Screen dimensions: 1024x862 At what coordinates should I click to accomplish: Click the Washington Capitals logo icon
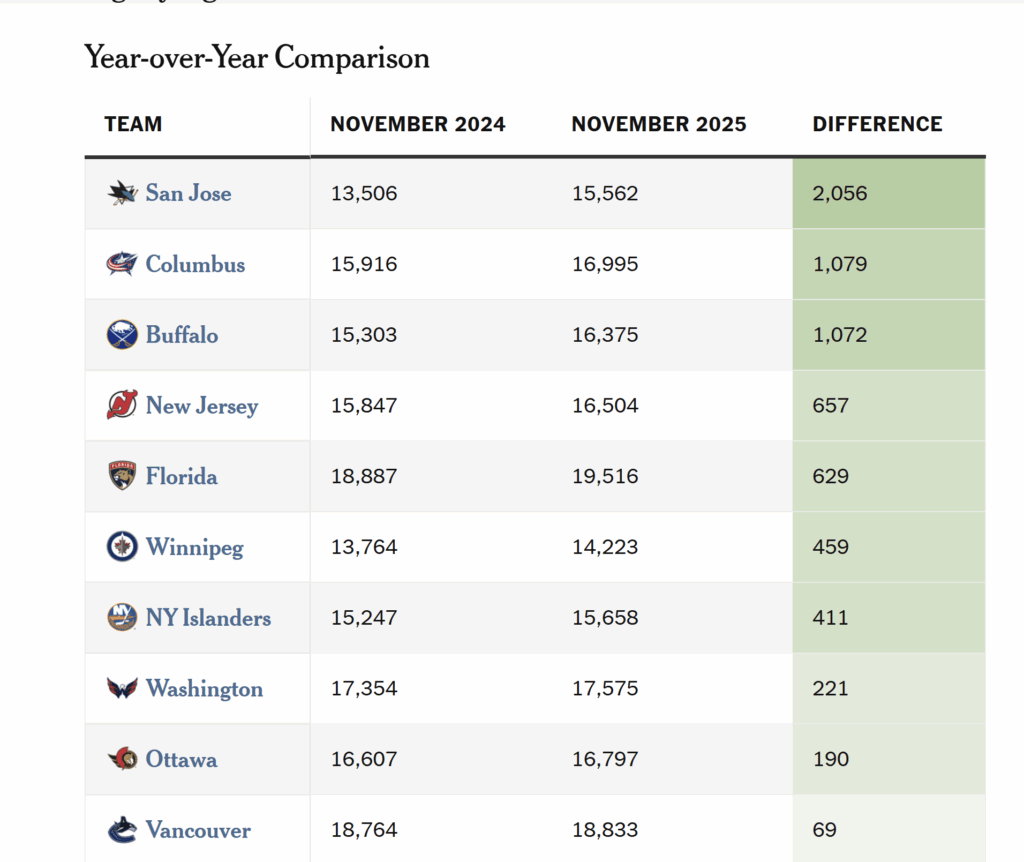122,688
